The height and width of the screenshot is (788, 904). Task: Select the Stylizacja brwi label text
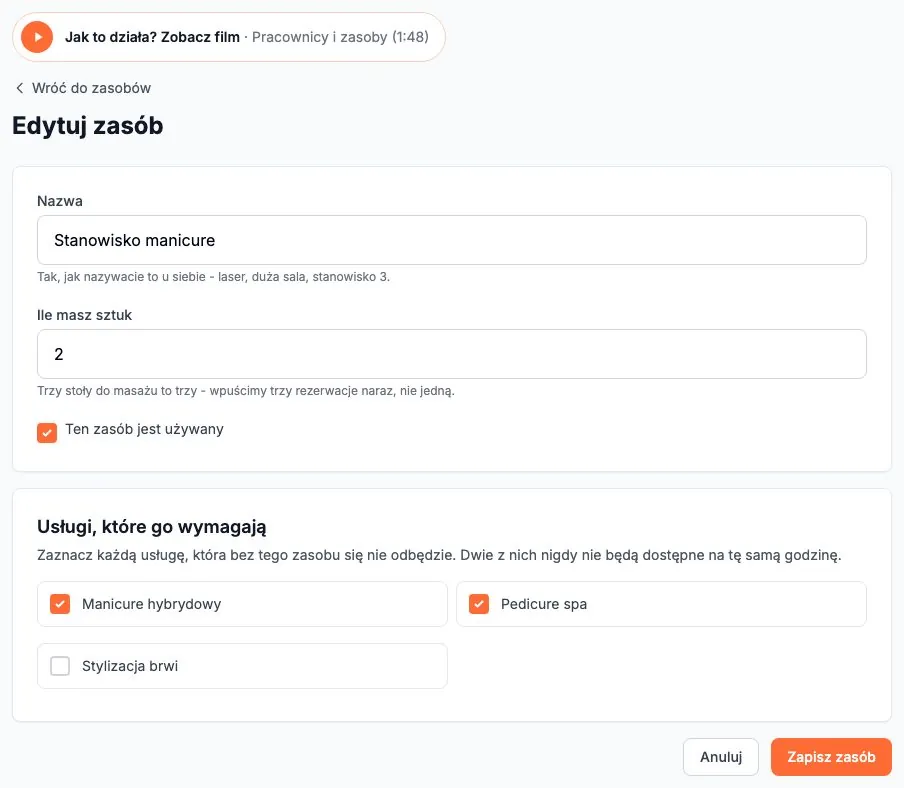[130, 666]
